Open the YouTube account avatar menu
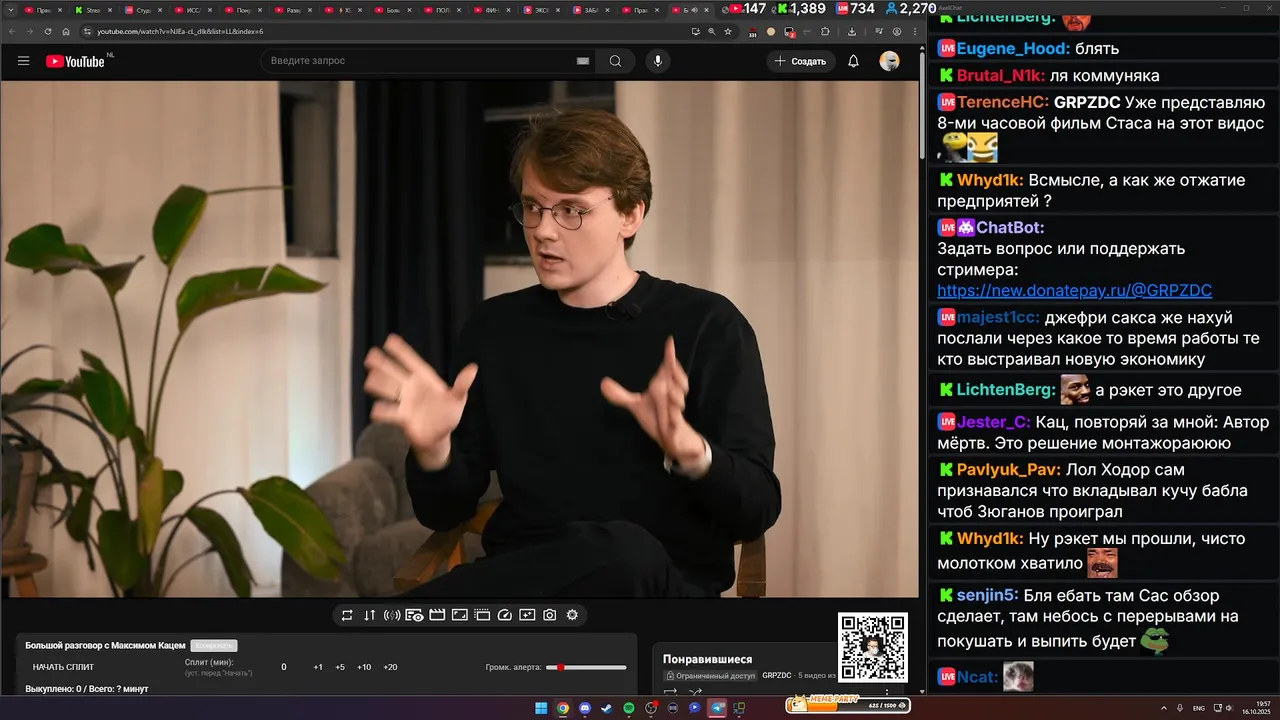 pos(889,61)
